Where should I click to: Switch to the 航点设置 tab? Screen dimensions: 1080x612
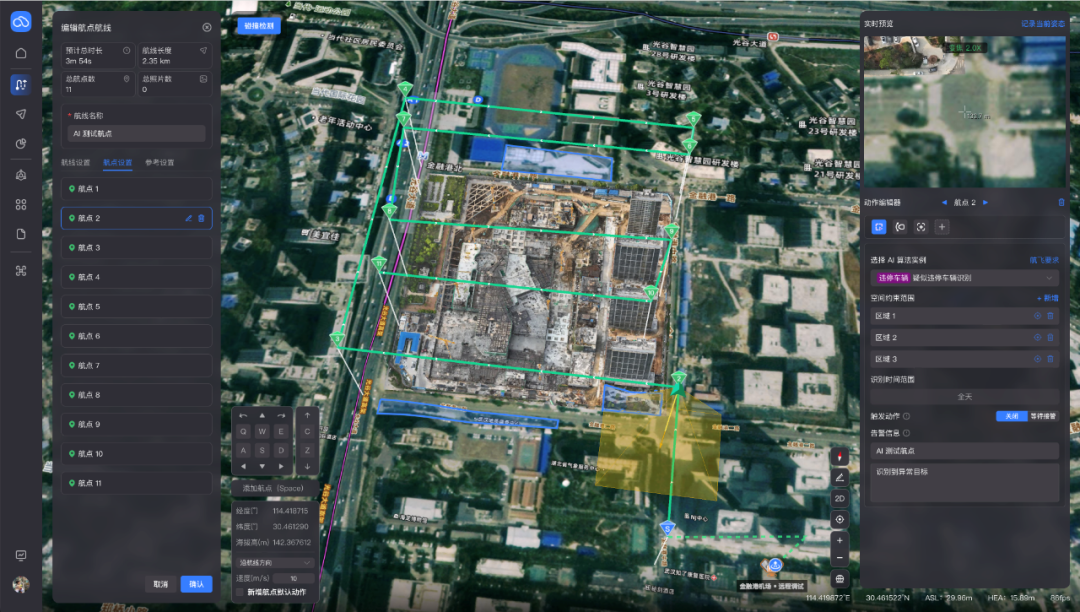point(117,162)
